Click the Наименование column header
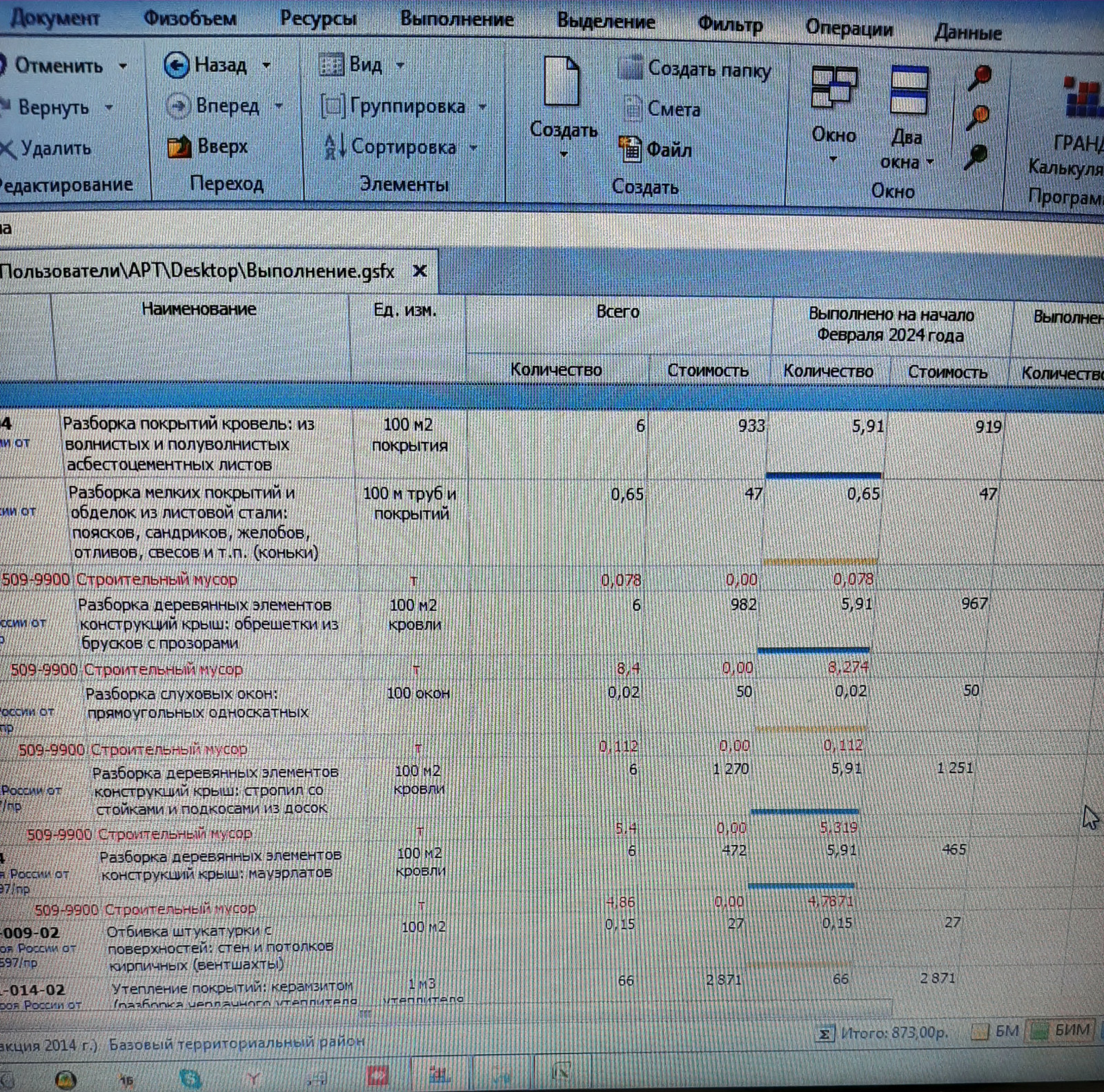Screen dimensions: 1104x1092 199,309
